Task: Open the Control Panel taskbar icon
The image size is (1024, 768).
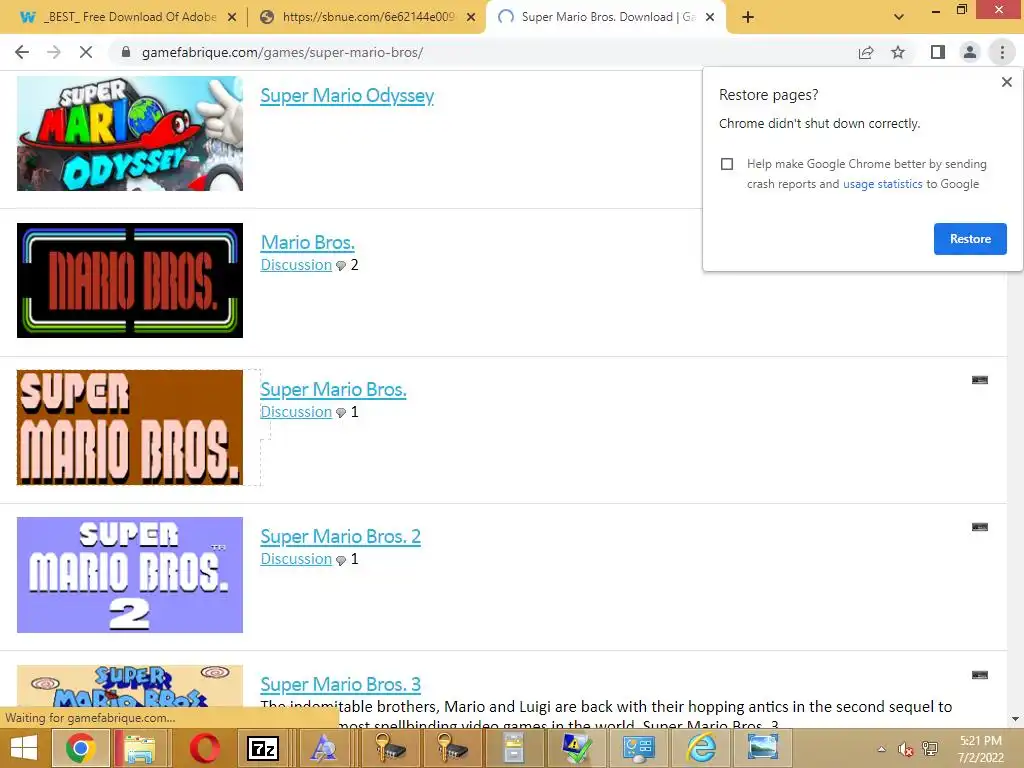Action: coord(638,748)
